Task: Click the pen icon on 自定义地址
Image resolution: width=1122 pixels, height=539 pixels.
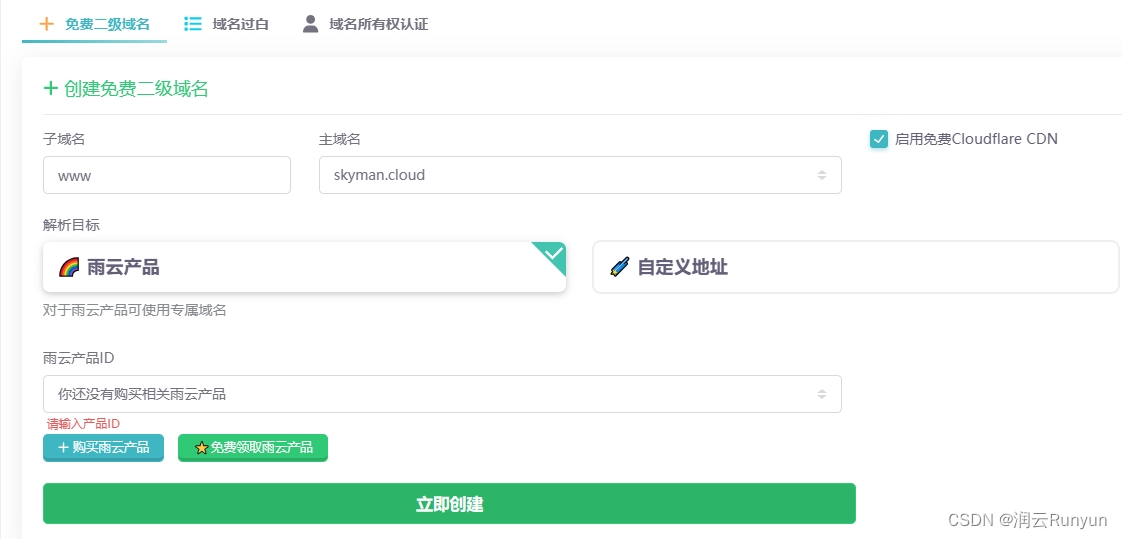Action: 620,267
